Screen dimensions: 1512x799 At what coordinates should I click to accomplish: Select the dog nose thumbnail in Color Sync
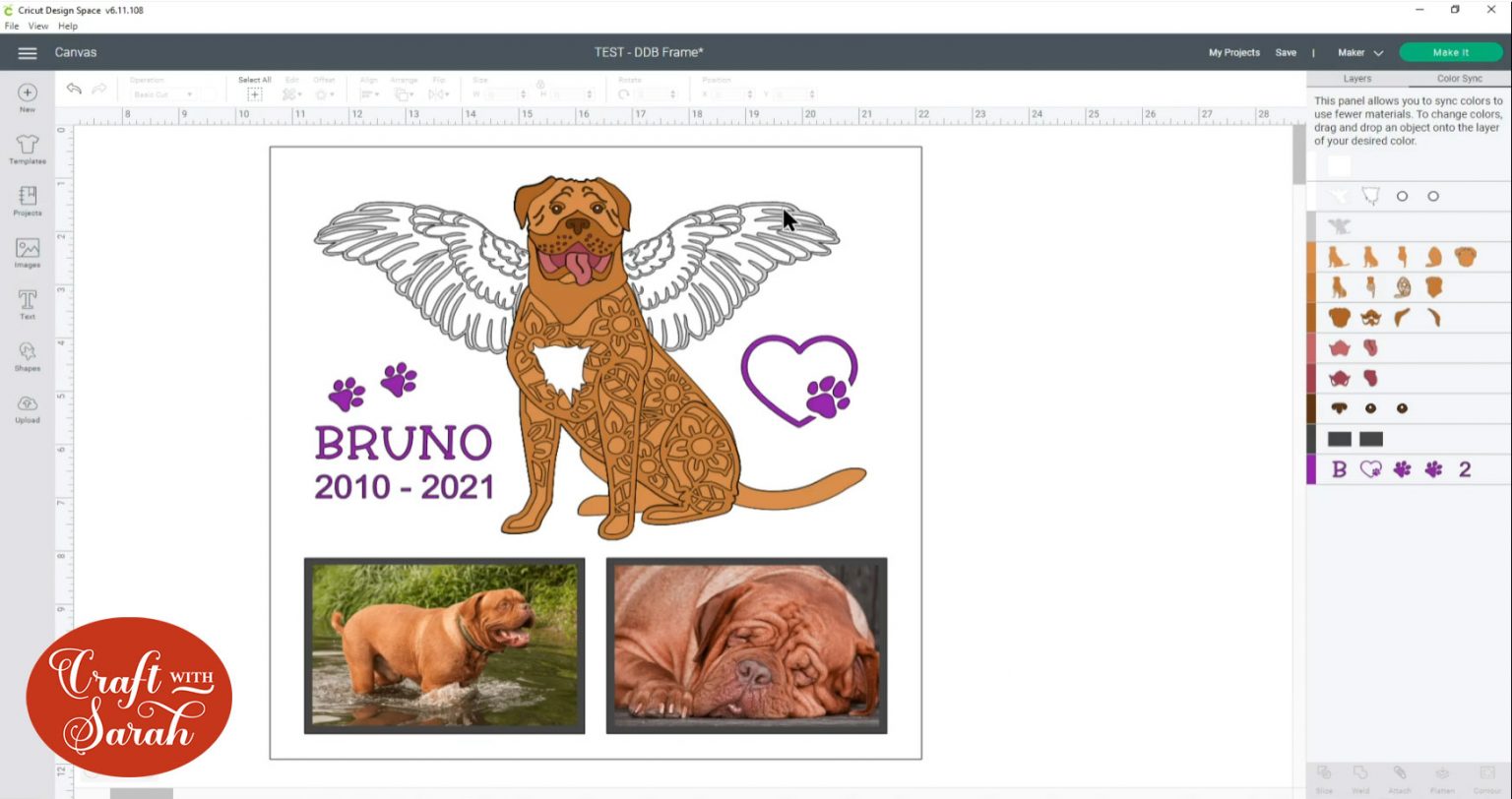[1339, 407]
